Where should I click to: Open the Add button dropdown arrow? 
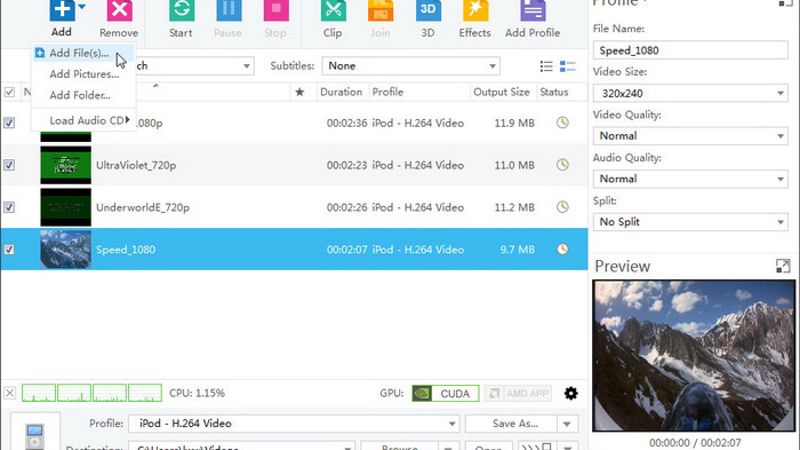[82, 7]
